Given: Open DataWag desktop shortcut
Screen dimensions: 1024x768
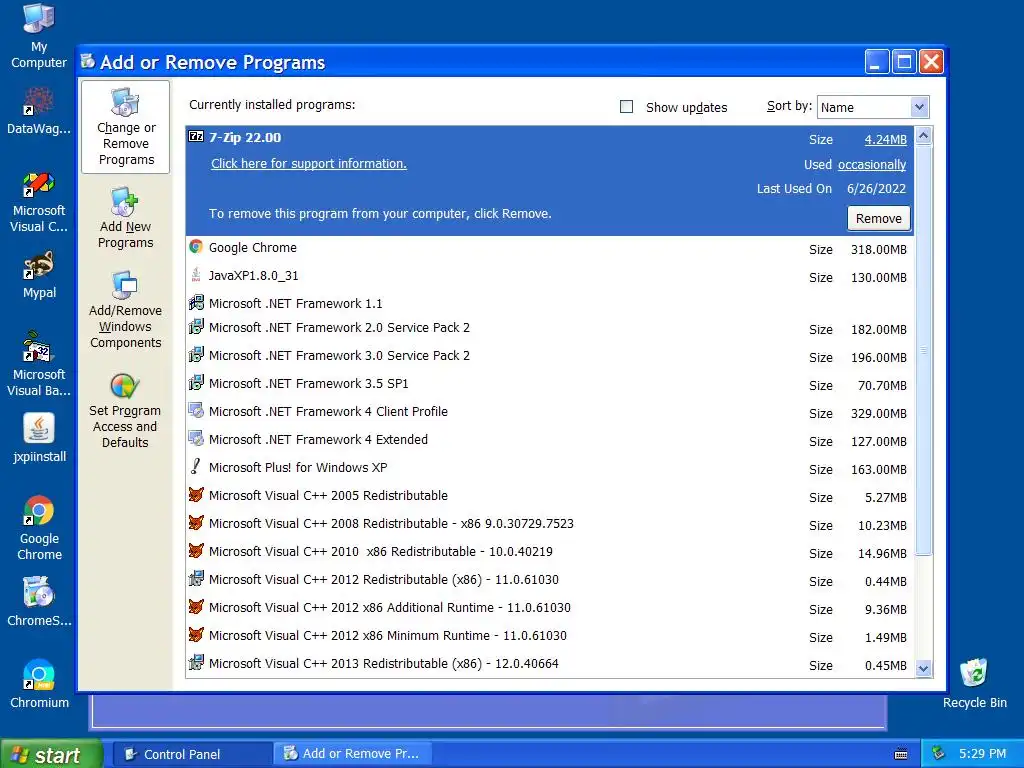Looking at the screenshot, I should click(x=39, y=110).
